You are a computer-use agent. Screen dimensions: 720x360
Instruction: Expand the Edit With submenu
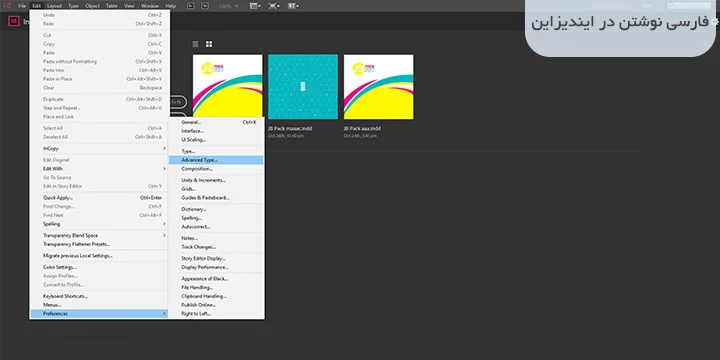pyautogui.click(x=99, y=169)
